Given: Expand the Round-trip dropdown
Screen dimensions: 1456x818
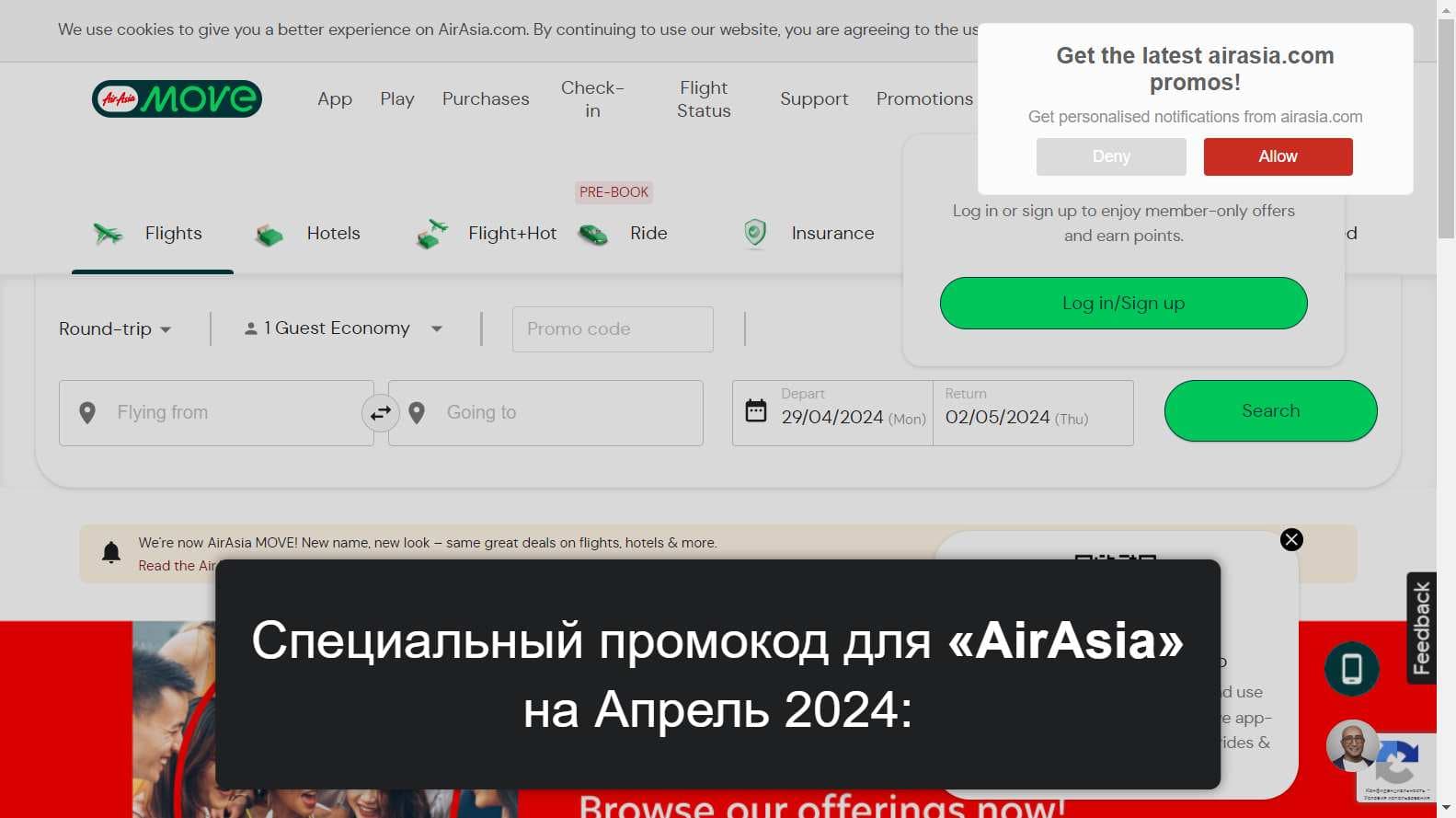Looking at the screenshot, I should (x=115, y=329).
